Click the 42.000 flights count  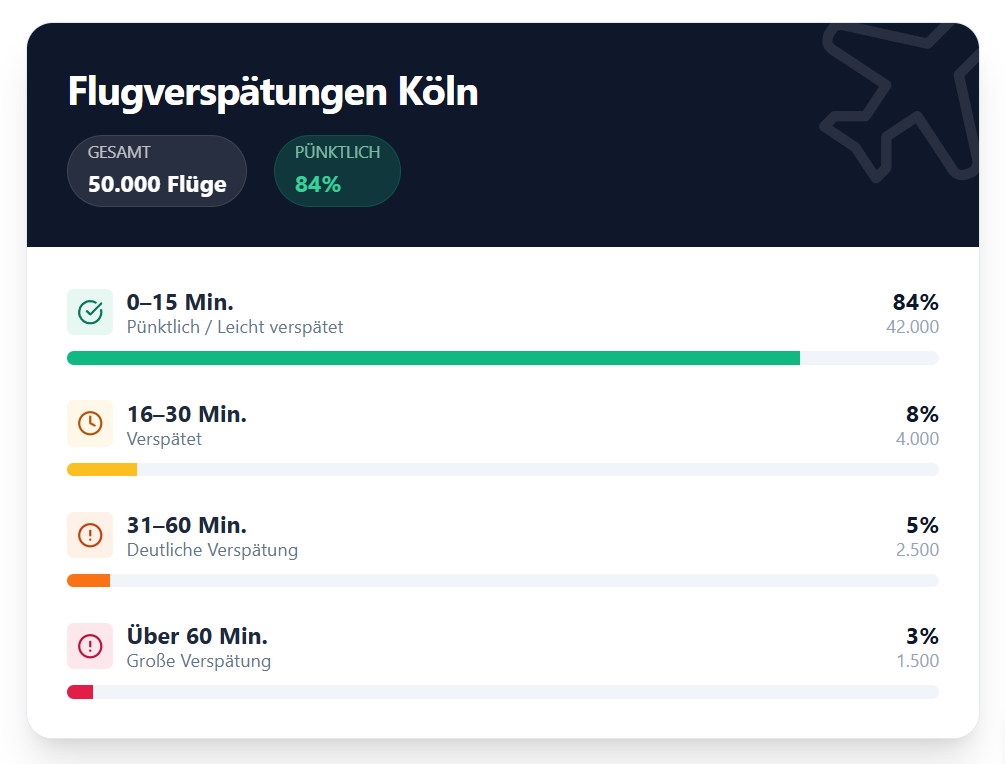[912, 327]
